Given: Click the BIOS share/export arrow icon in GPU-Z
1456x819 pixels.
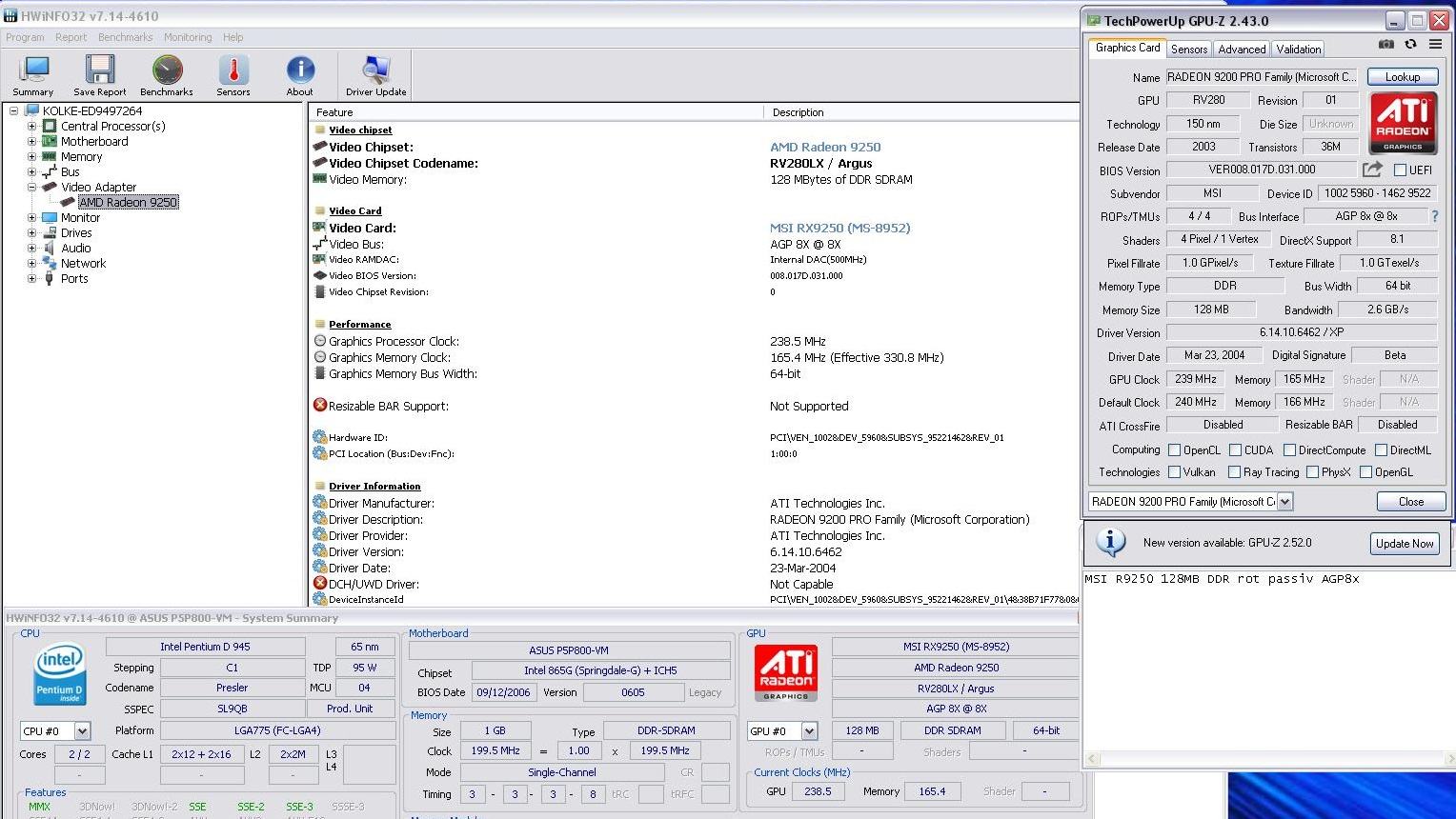Looking at the screenshot, I should (x=1372, y=170).
